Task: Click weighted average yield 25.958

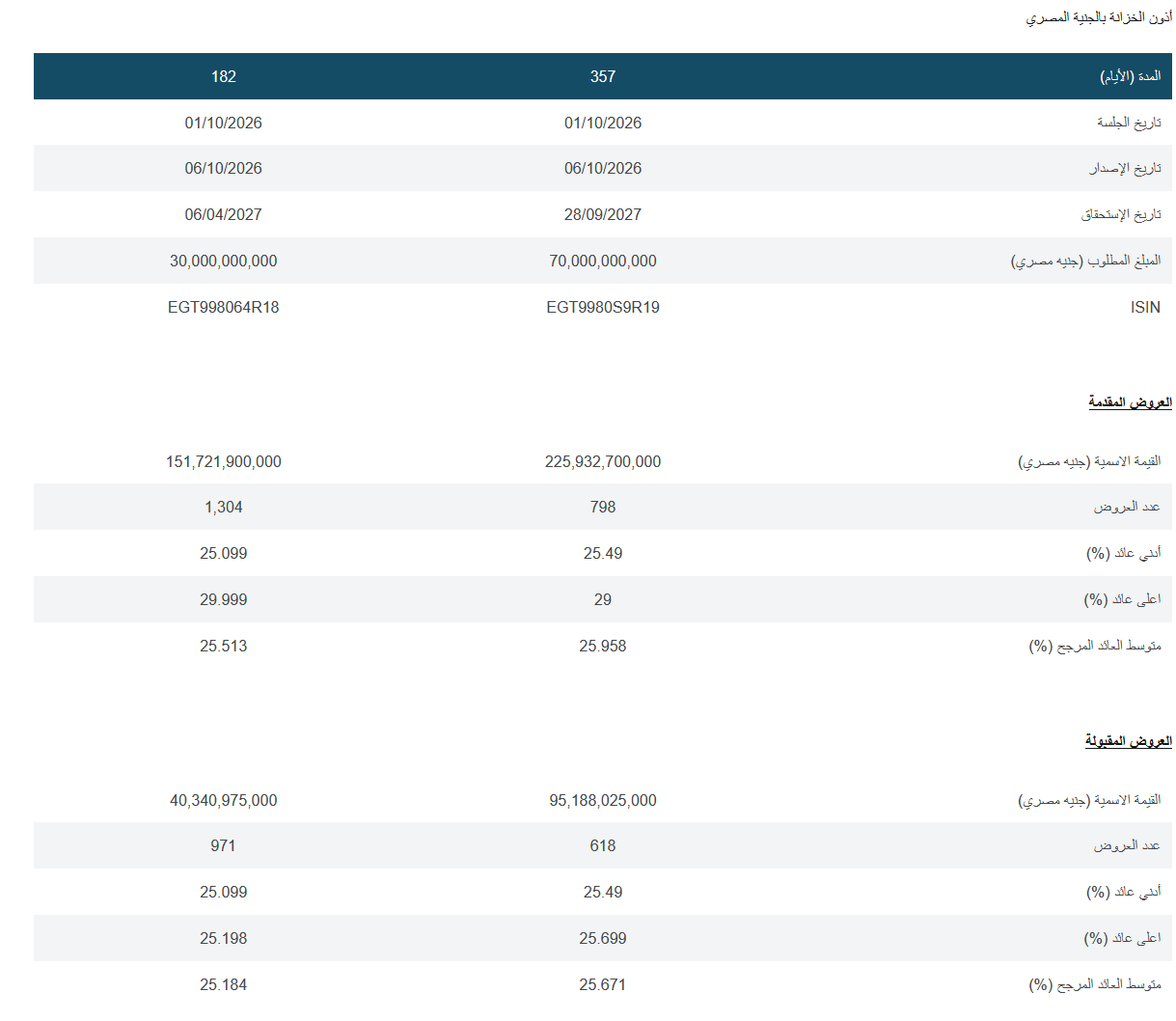Action: pos(603,646)
